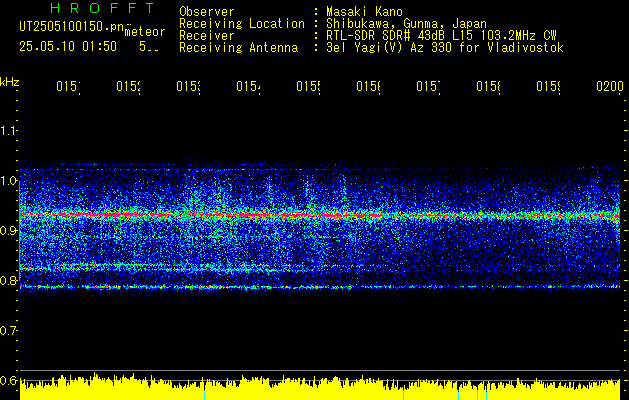
Task: Click time marker 0200
Action: (x=610, y=86)
